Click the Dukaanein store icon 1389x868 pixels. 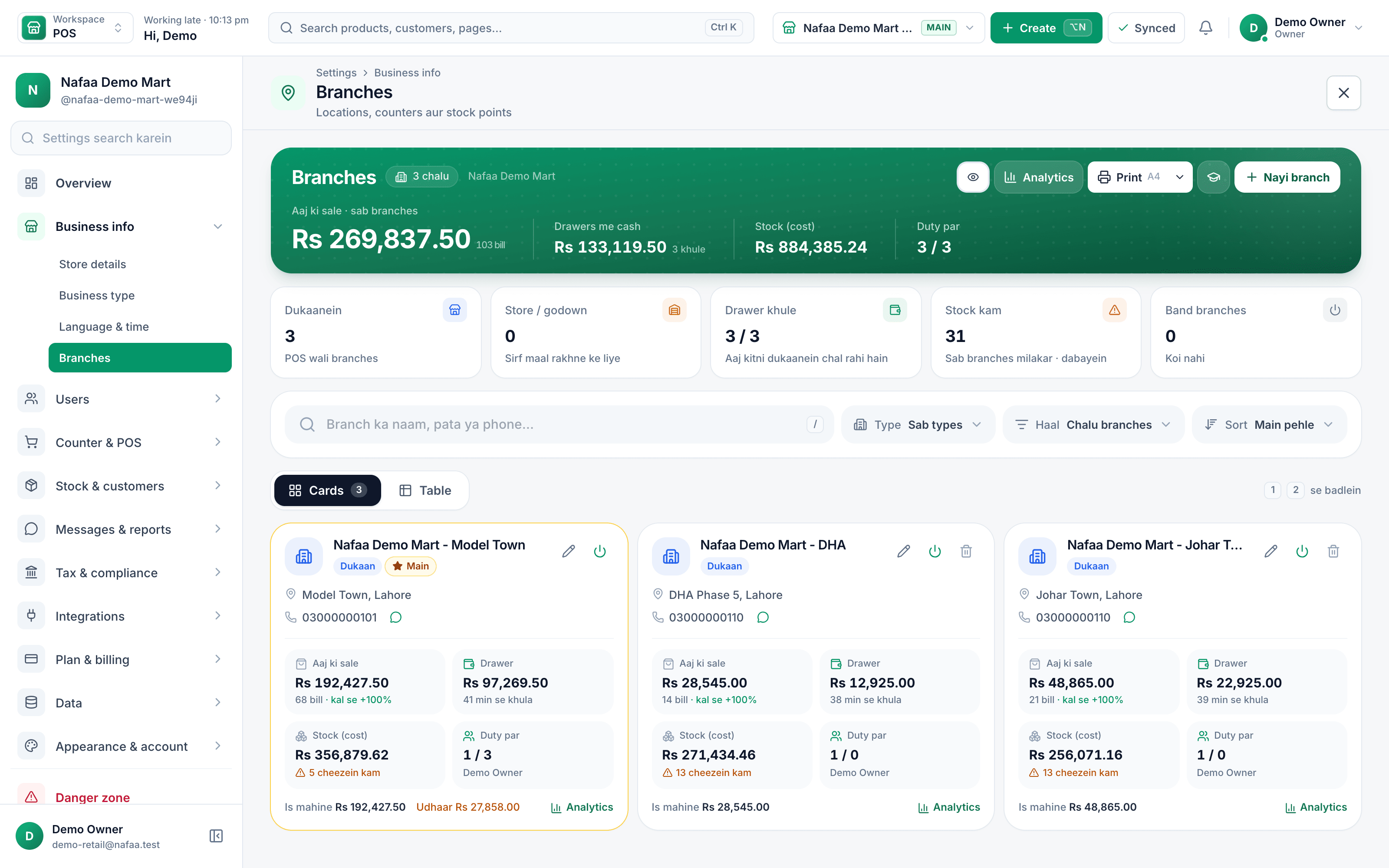coord(454,310)
